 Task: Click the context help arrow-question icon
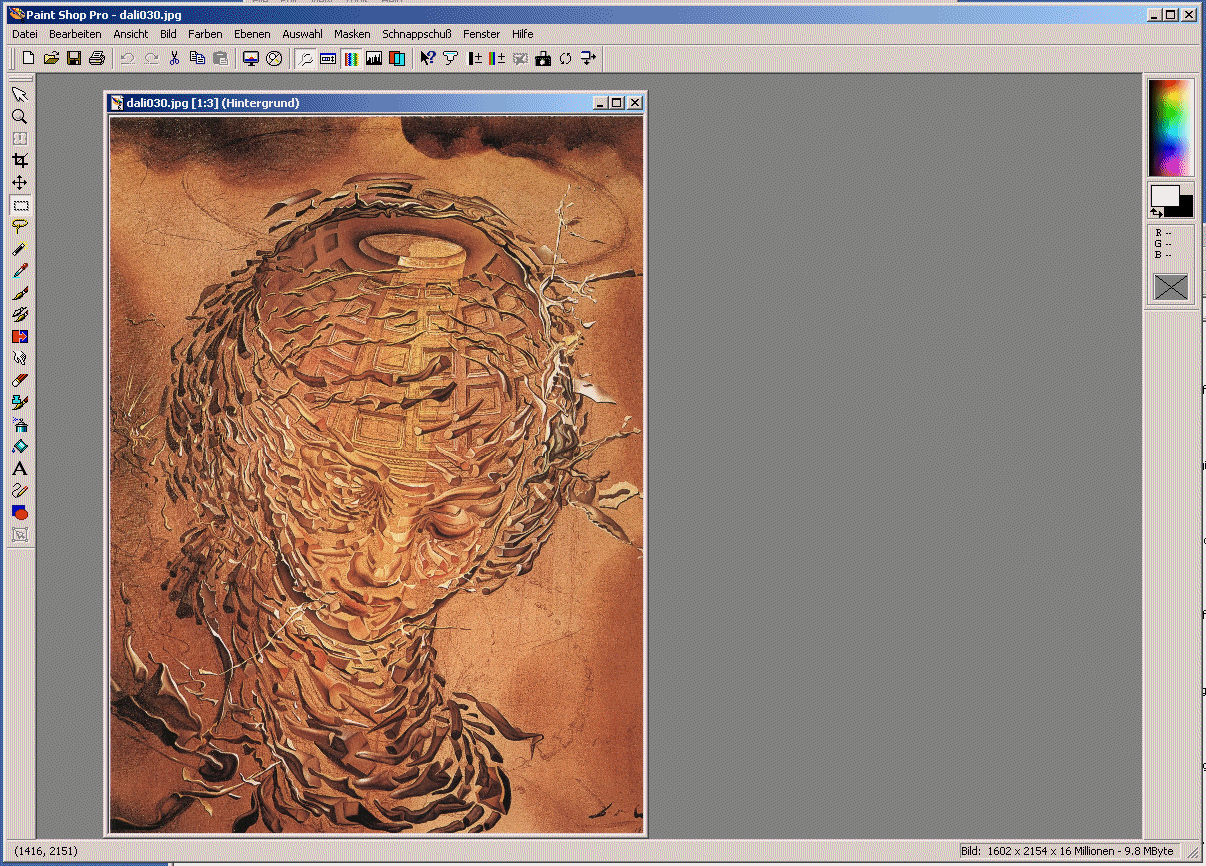click(x=428, y=58)
